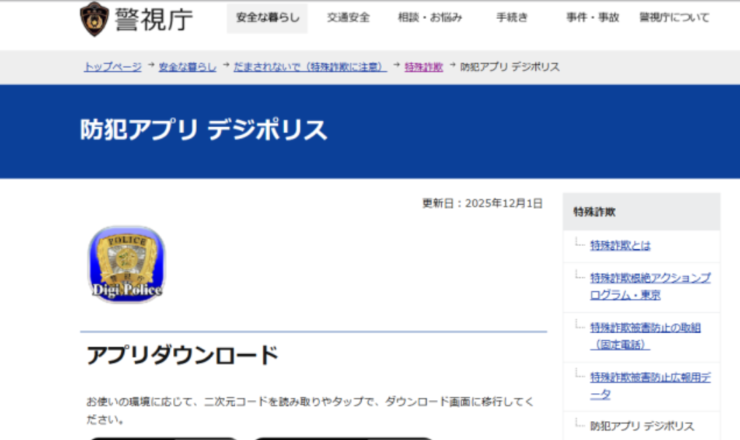Click the 警視庁 site title text
The image size is (740, 440).
click(x=154, y=20)
